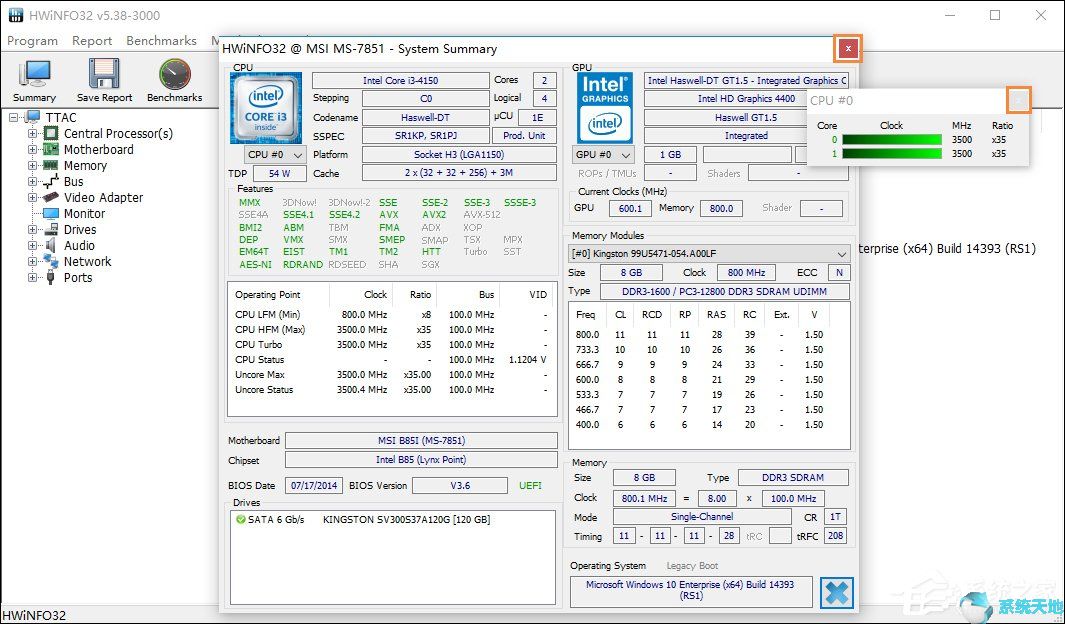Expand the Drives tree node

tap(32, 230)
